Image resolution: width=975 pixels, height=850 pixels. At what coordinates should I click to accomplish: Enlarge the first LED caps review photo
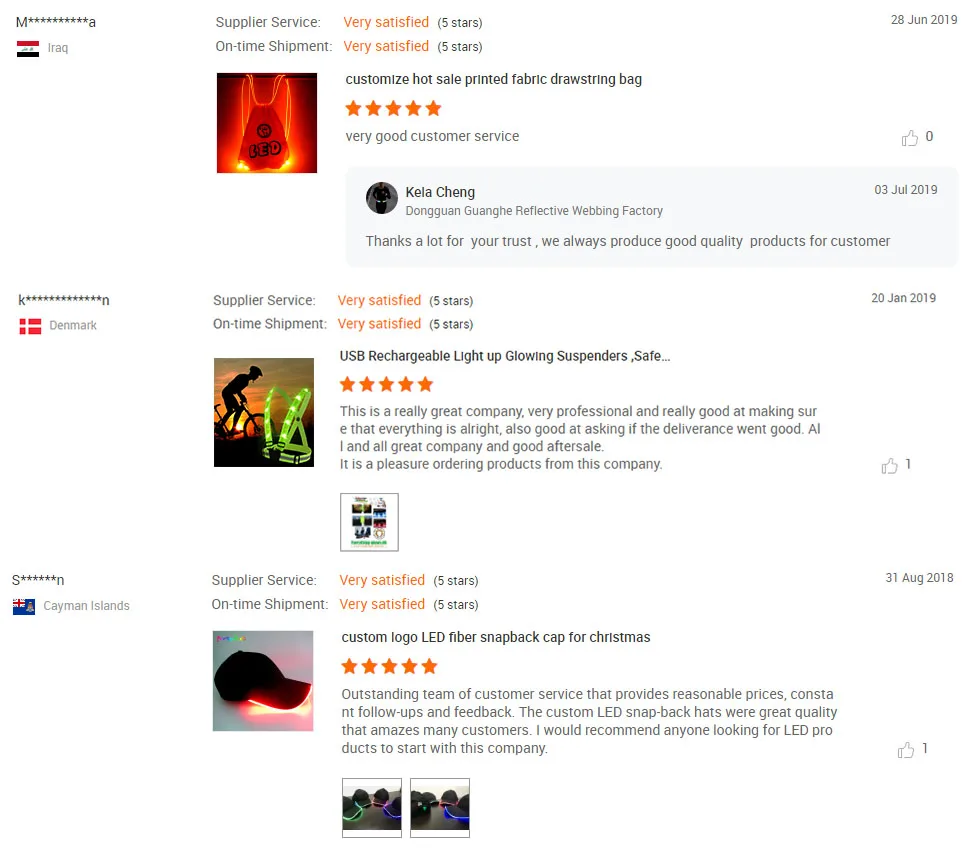tap(372, 808)
